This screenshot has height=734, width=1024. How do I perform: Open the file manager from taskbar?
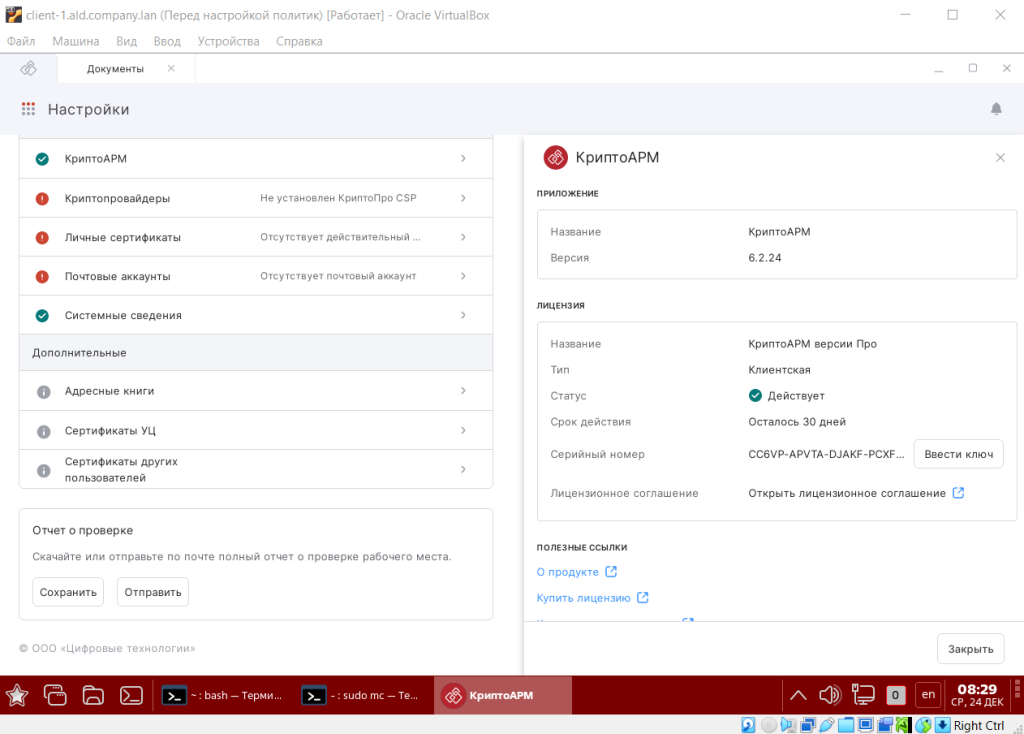pos(93,695)
